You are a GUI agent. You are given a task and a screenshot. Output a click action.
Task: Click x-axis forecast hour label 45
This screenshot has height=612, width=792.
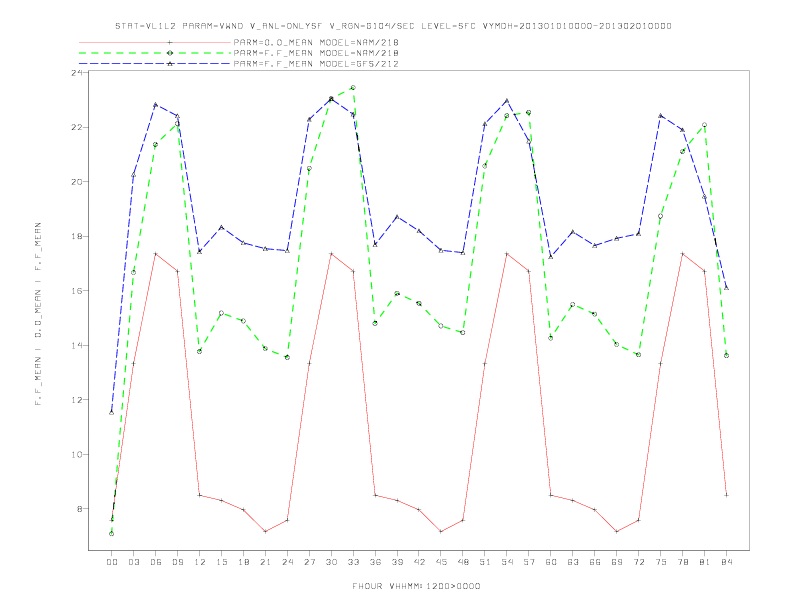[441, 562]
